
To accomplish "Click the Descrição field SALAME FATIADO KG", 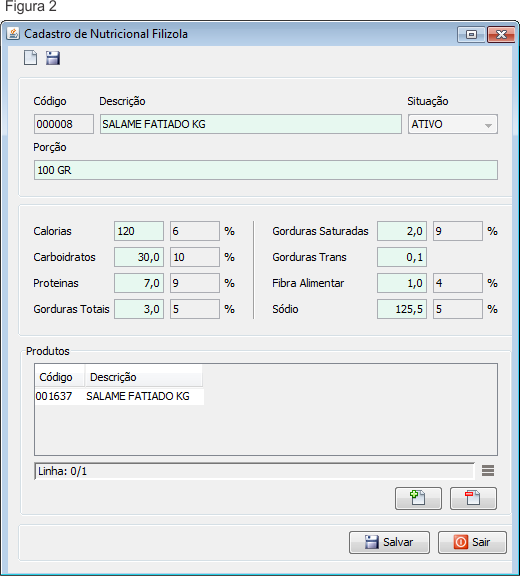I will pos(251,124).
